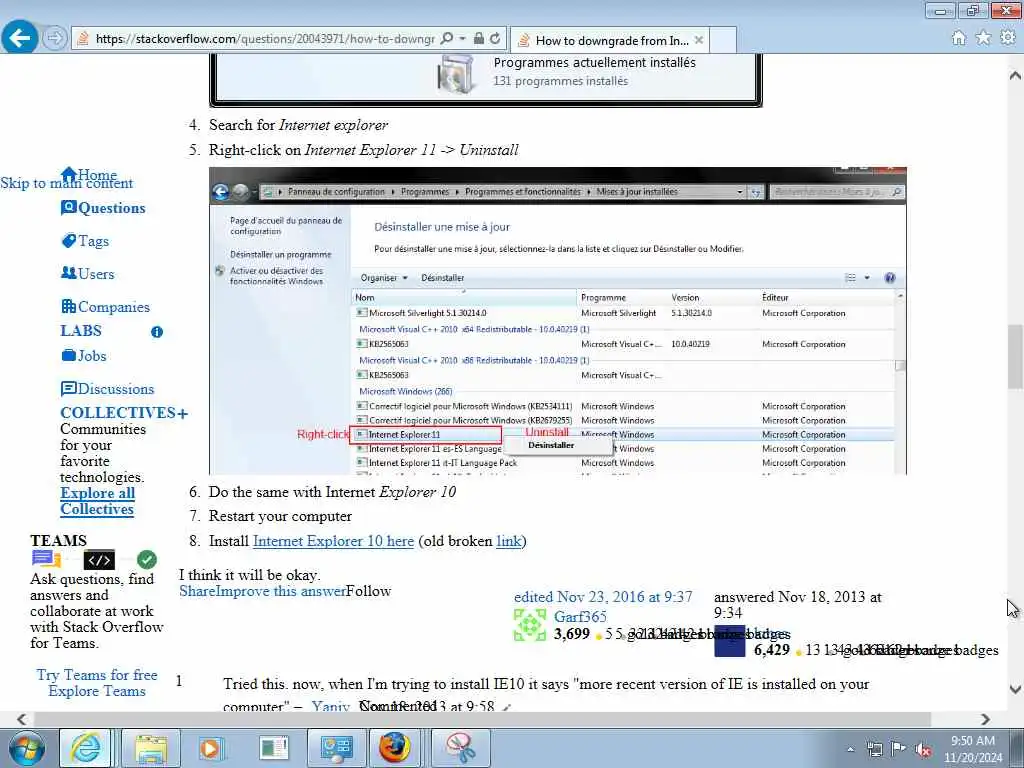1024x768 pixels.
Task: Click the Explore Teams link
Action: click(97, 691)
